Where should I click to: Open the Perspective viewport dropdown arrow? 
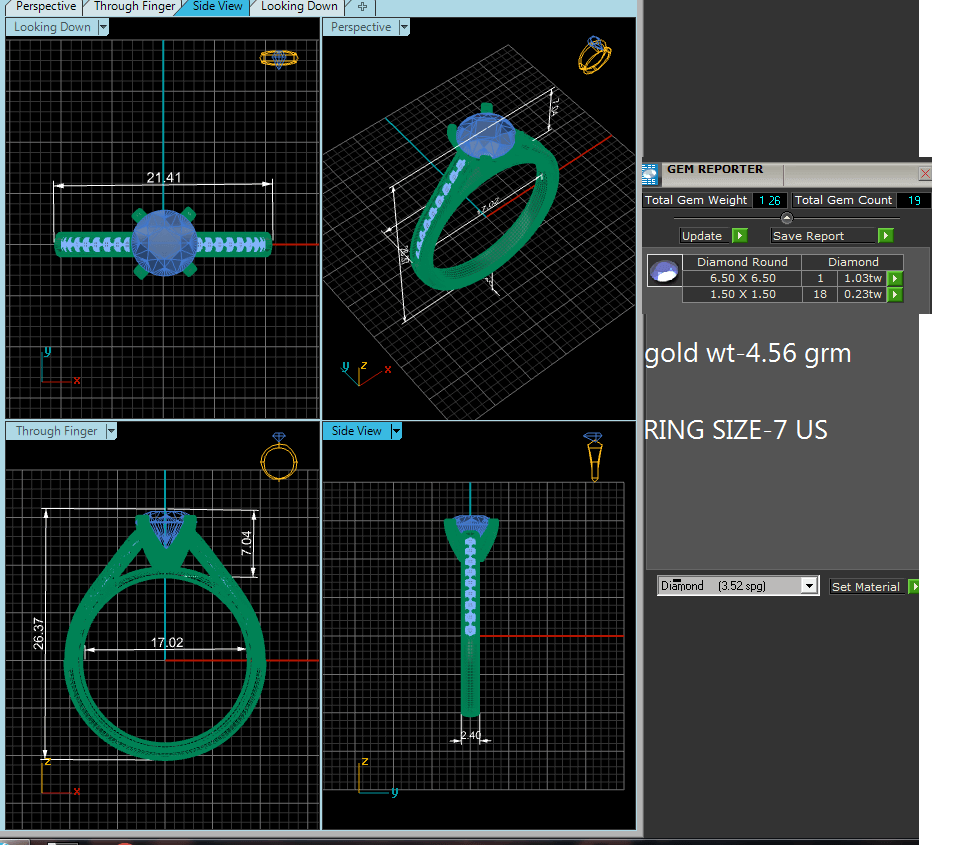pyautogui.click(x=404, y=28)
